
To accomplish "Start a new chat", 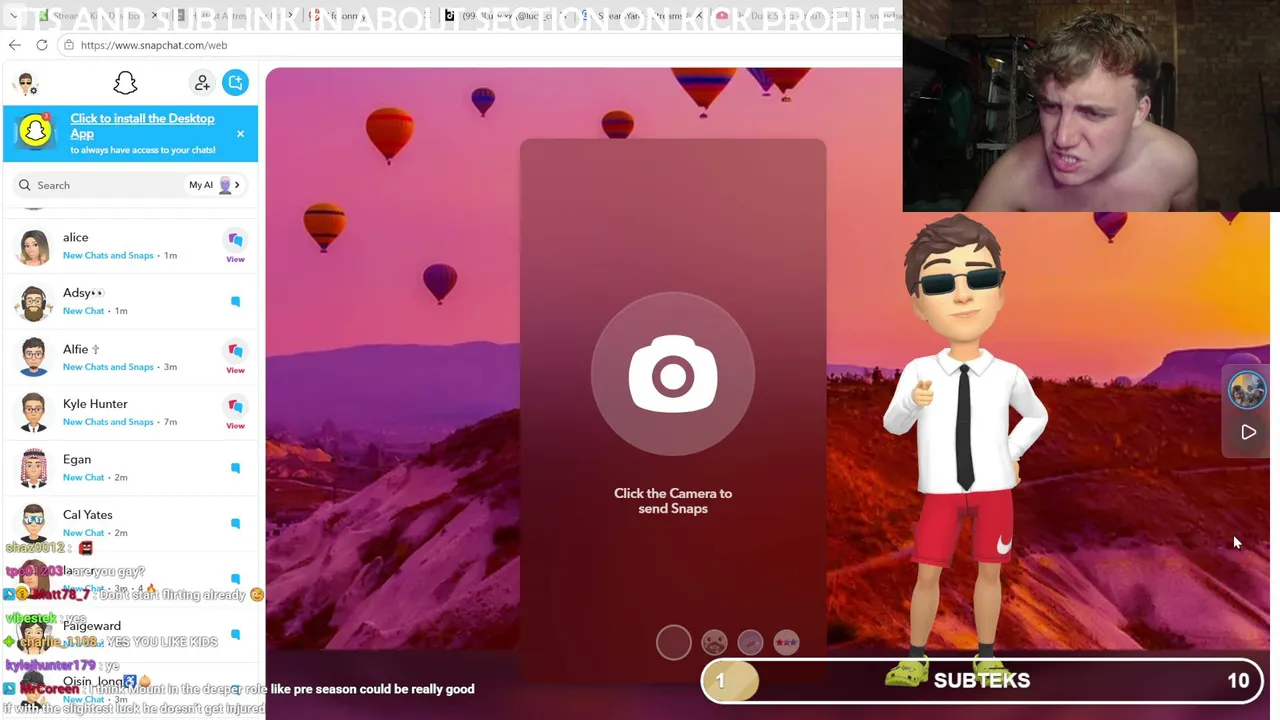I will click(x=235, y=83).
